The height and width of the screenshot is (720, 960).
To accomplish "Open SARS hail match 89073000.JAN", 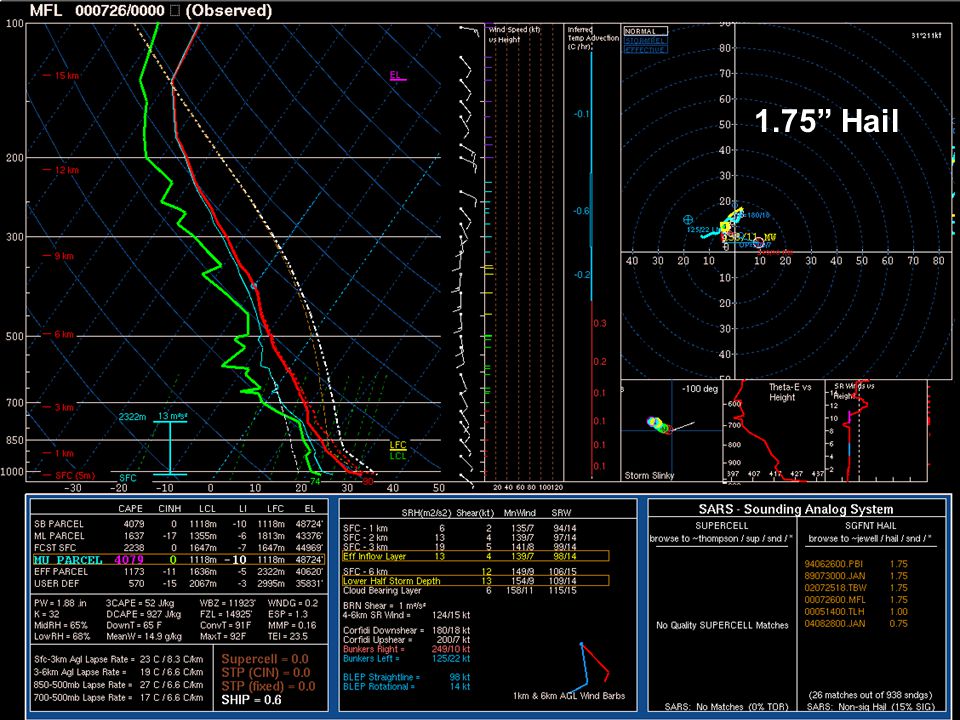I will tap(855, 576).
